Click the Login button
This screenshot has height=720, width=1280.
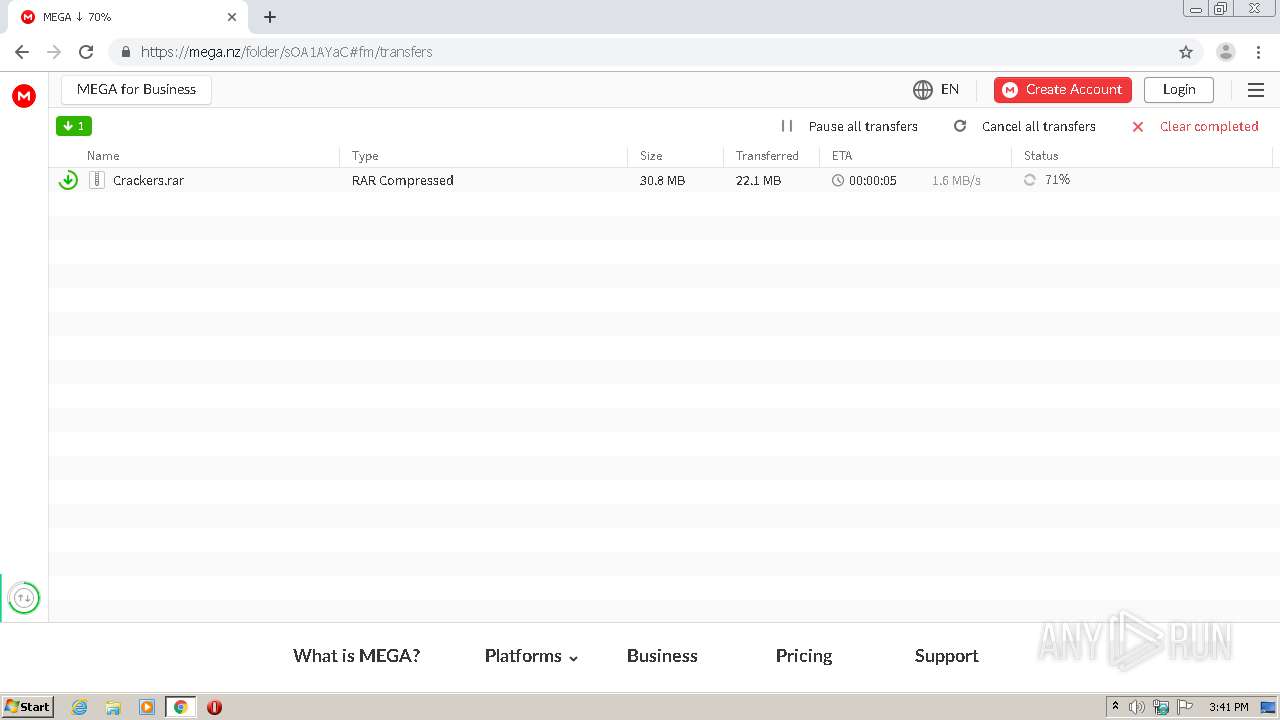click(x=1179, y=90)
